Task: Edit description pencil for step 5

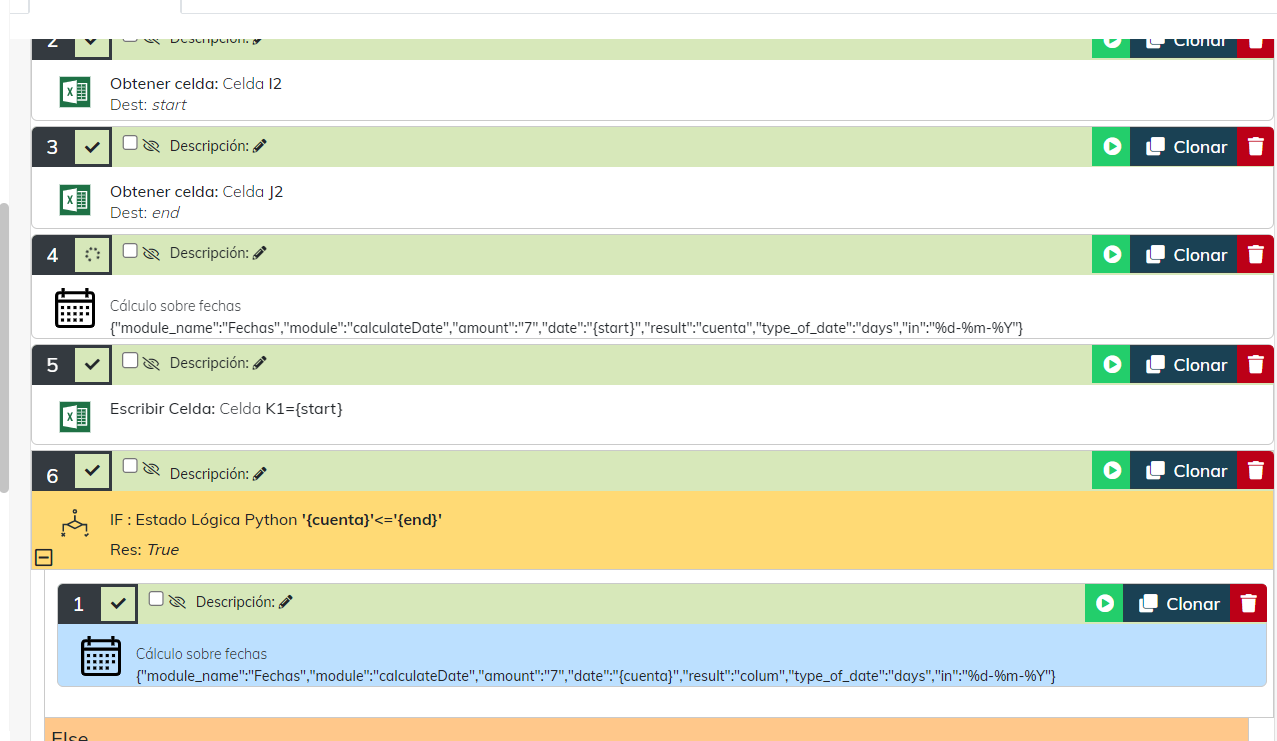Action: (260, 363)
